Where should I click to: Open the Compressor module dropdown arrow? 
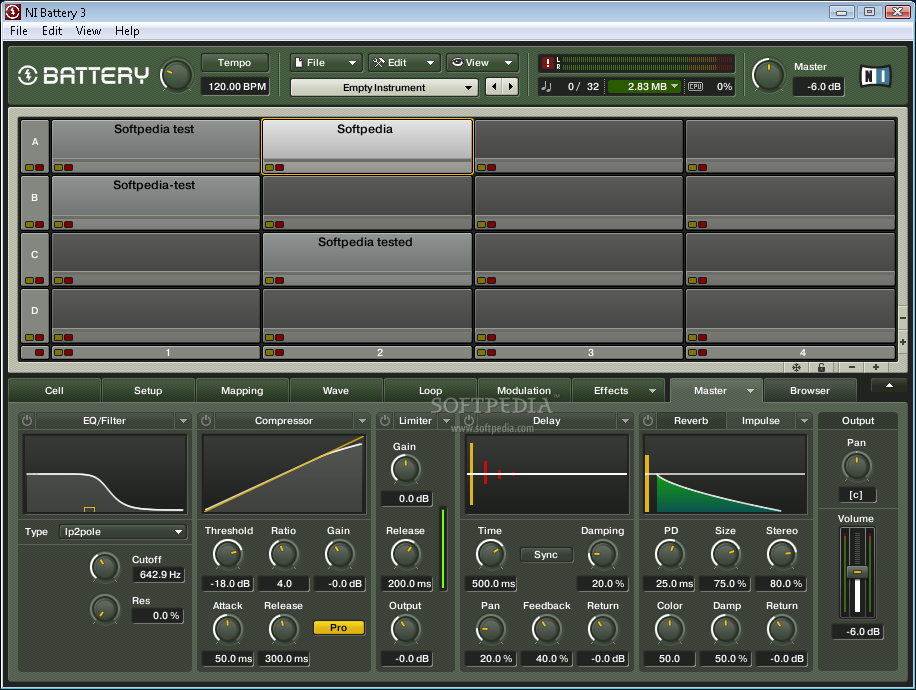point(362,421)
